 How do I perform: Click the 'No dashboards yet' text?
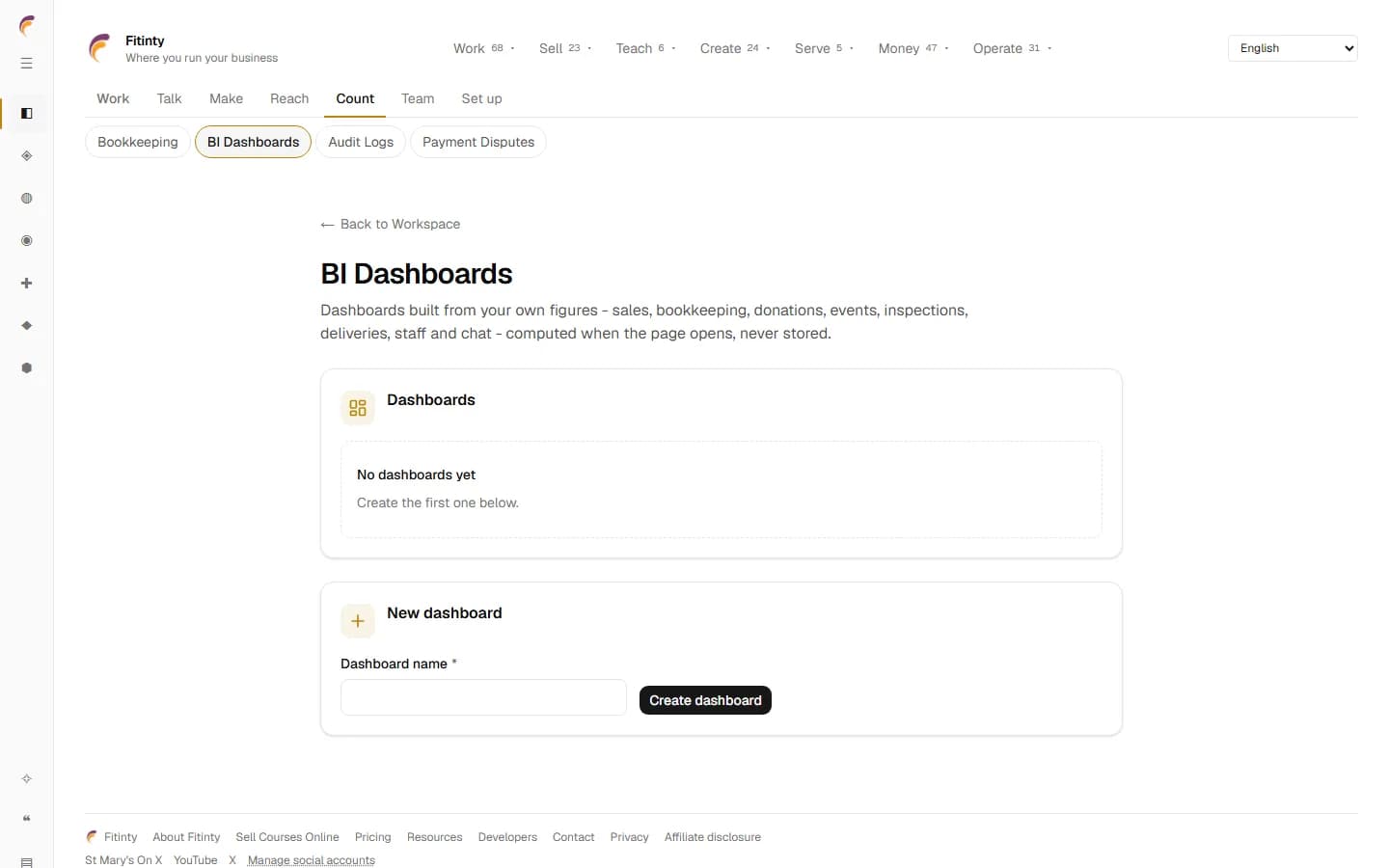click(416, 475)
